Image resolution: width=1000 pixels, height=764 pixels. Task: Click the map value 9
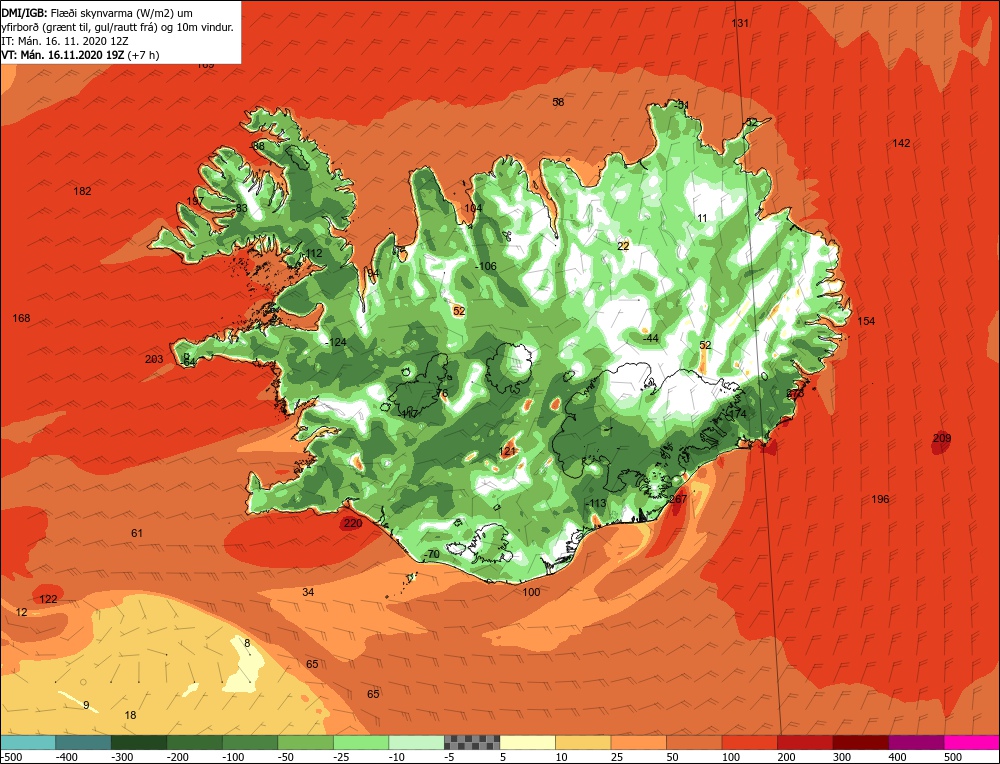point(86,706)
